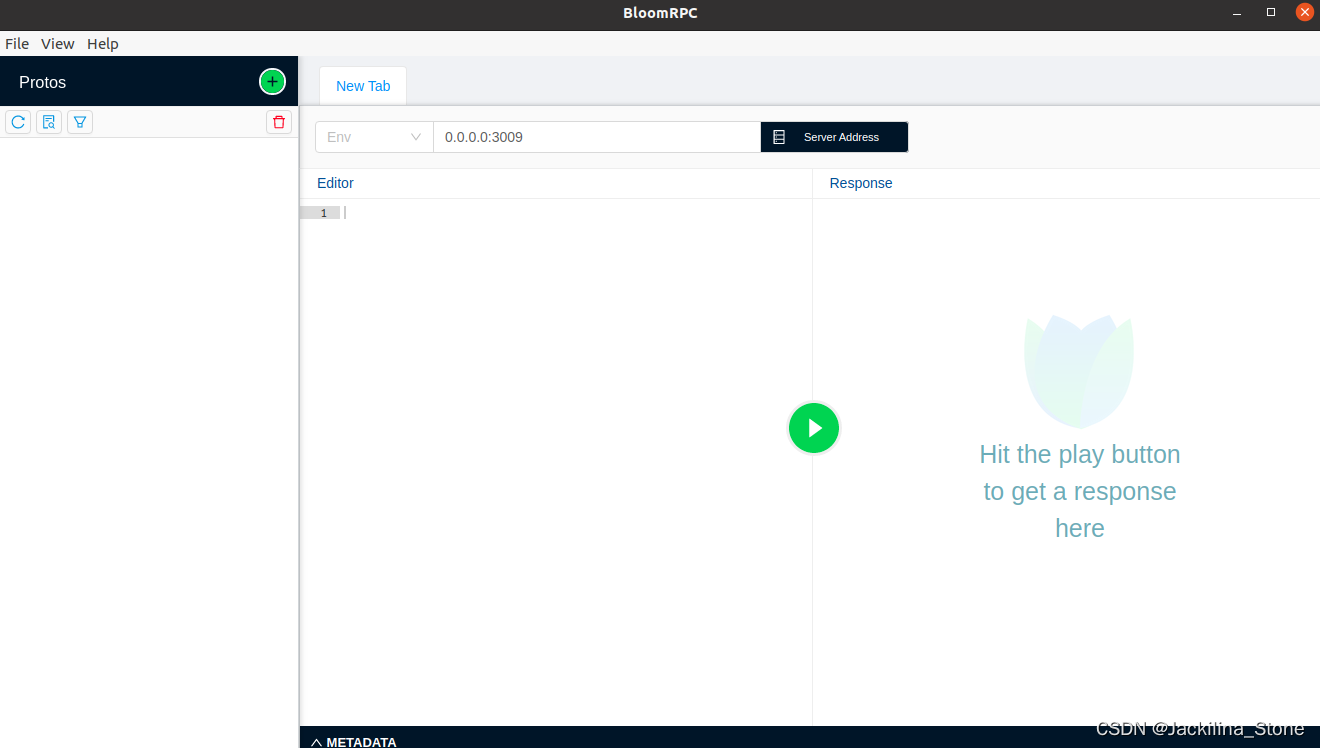Click the Server Address button
Screen dimensions: 1320x748
tap(834, 137)
